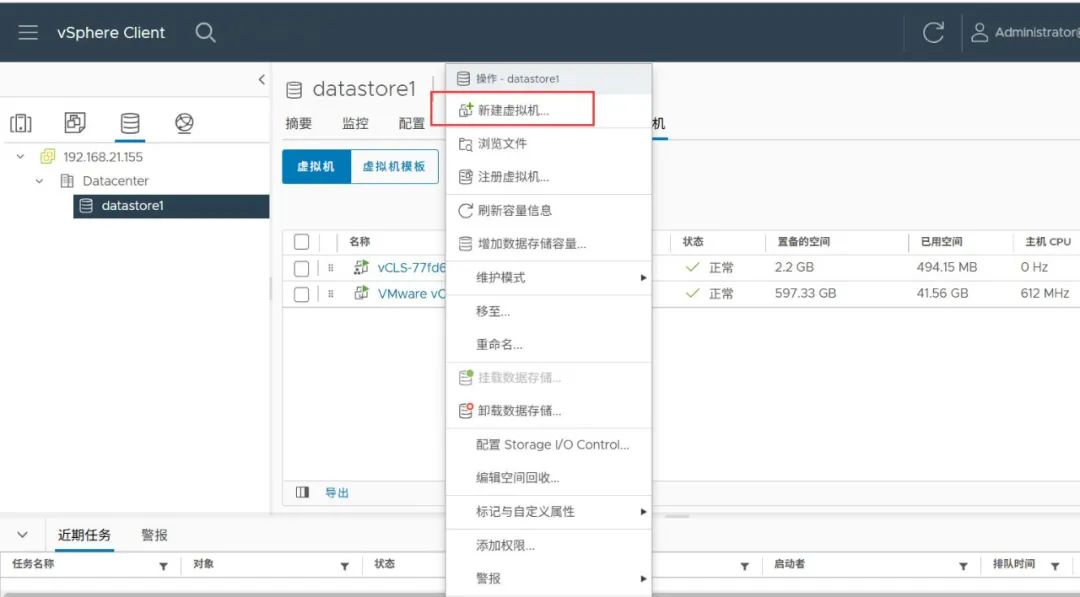Screen dimensions: 1080x597
Task: Choose 编辑空间回收... from context menu
Action: tap(548, 478)
